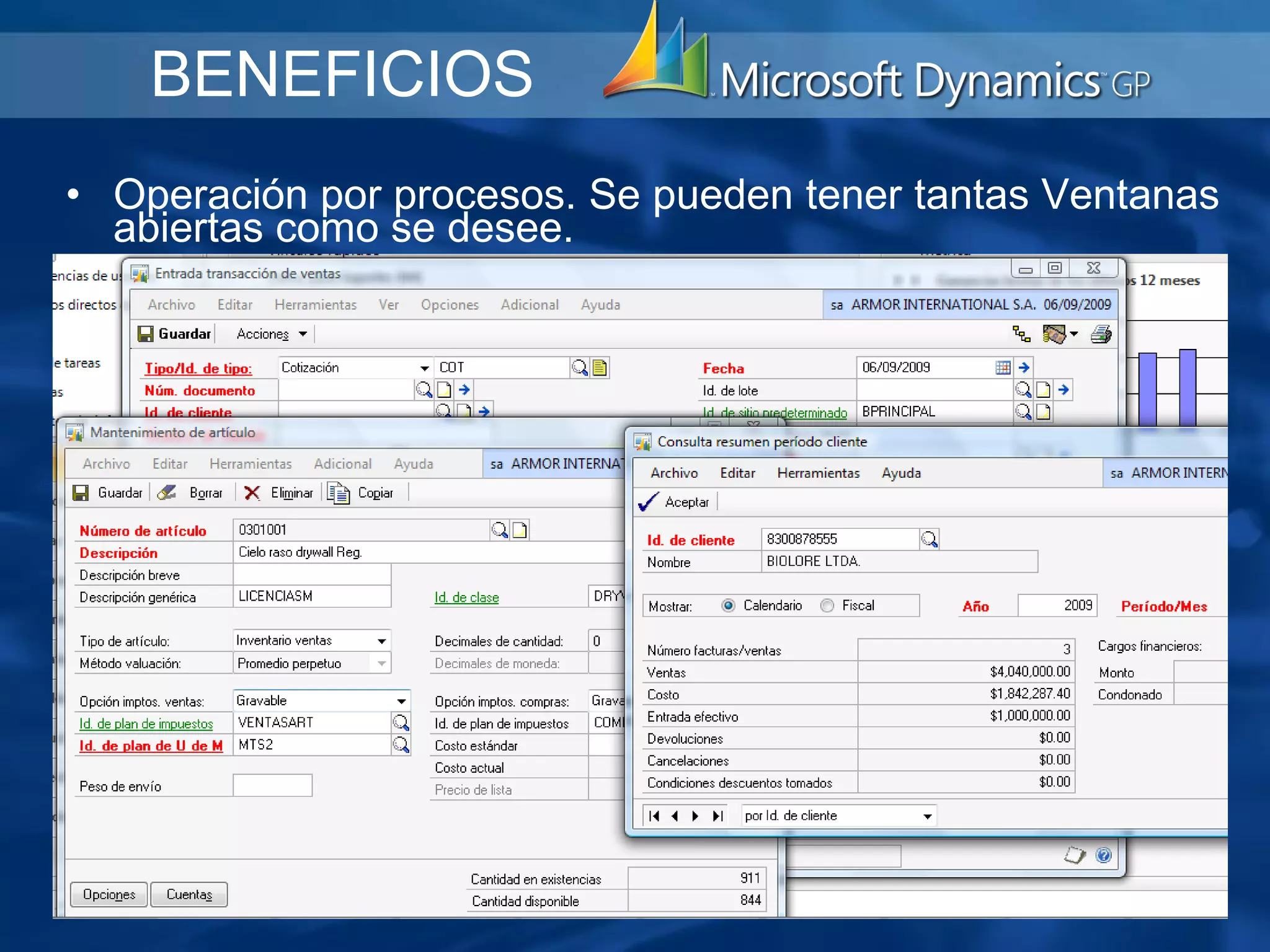Click printer icon in sales transaction toolbar
Viewport: 1270px width, 952px height.
(1101, 335)
